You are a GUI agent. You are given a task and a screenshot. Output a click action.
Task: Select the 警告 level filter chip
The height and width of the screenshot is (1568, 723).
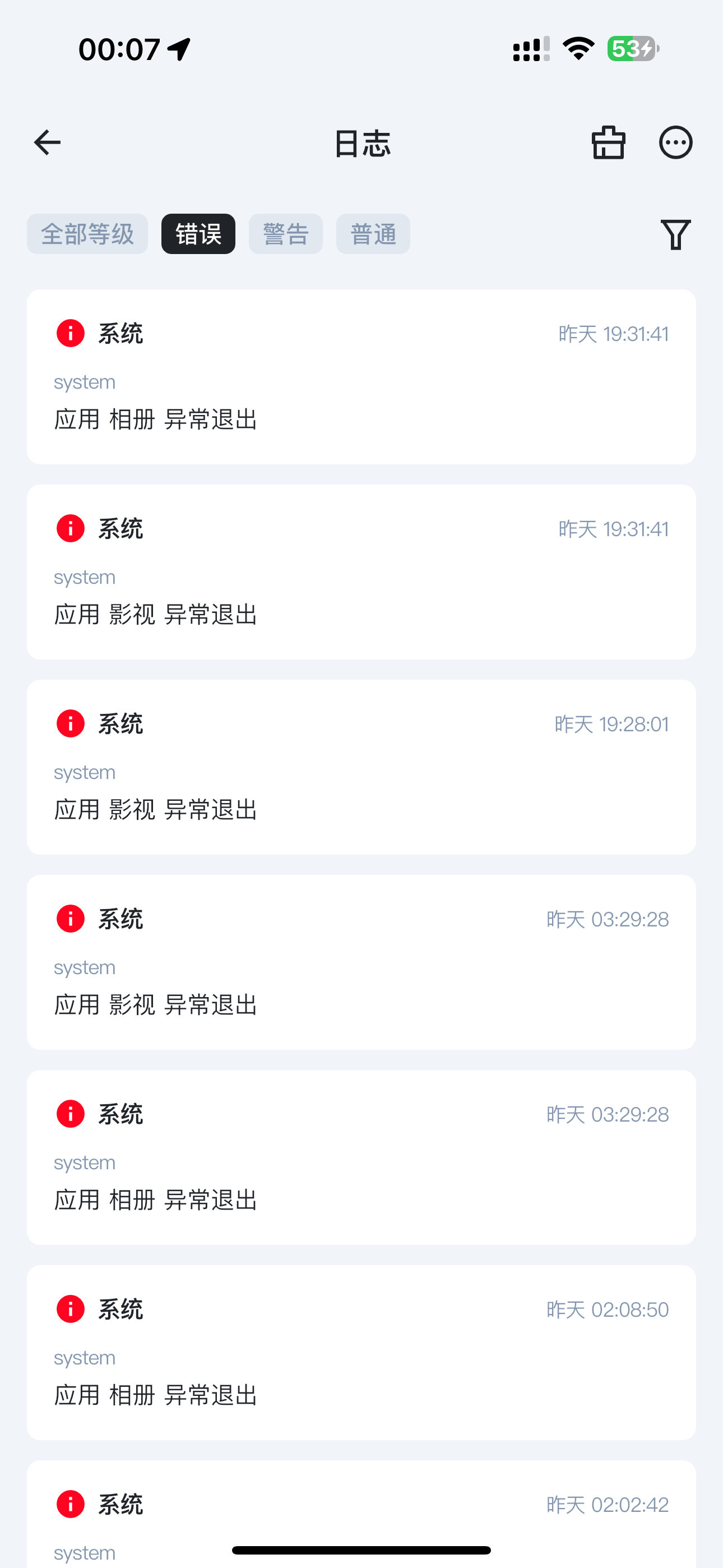click(286, 234)
